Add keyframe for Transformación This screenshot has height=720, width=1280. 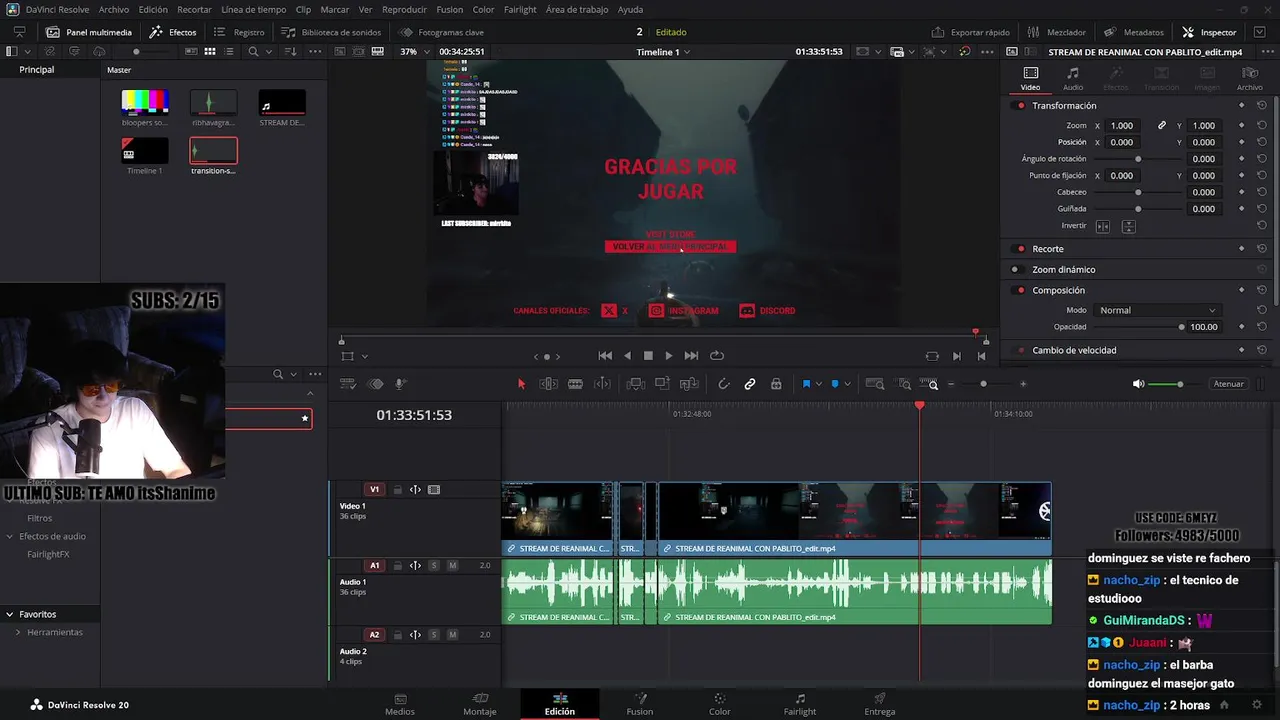(x=1241, y=106)
